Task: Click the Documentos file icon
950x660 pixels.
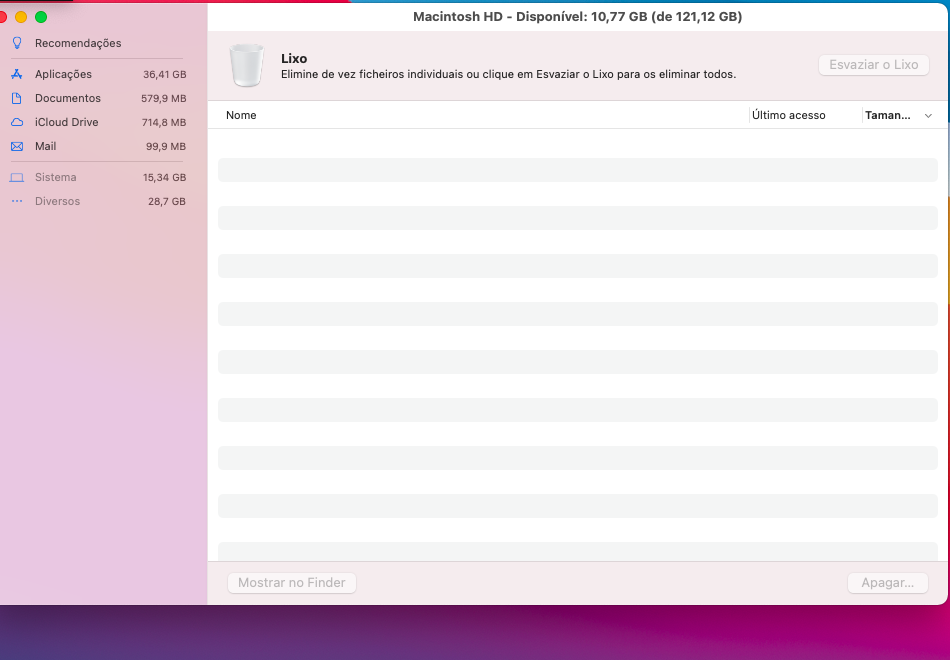Action: pyautogui.click(x=17, y=98)
